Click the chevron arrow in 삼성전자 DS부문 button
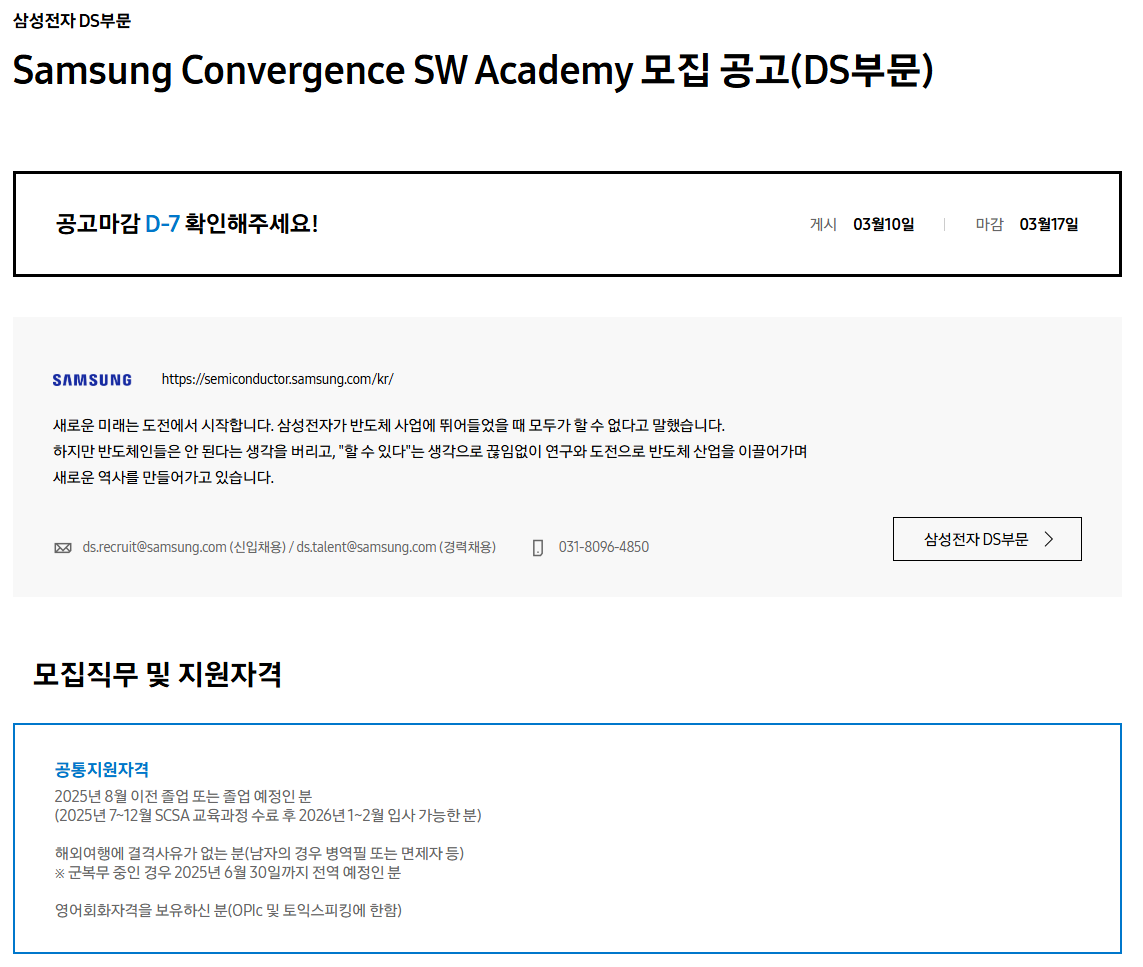The width and height of the screenshot is (1143, 967). coord(1049,539)
